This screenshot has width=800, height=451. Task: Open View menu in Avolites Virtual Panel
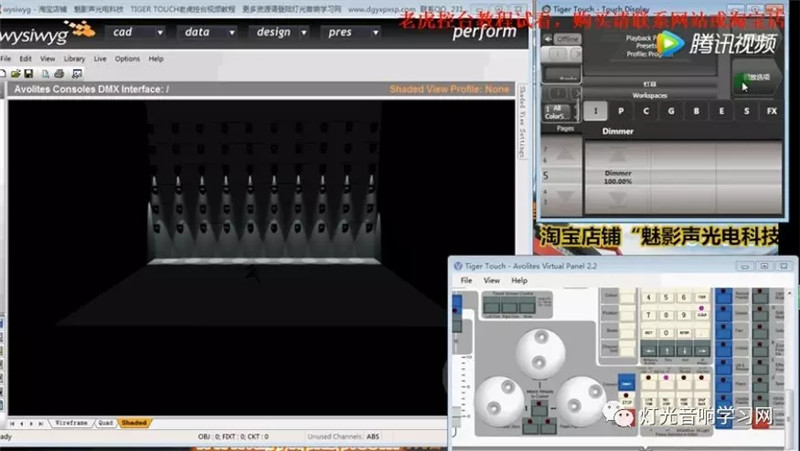[x=491, y=280]
